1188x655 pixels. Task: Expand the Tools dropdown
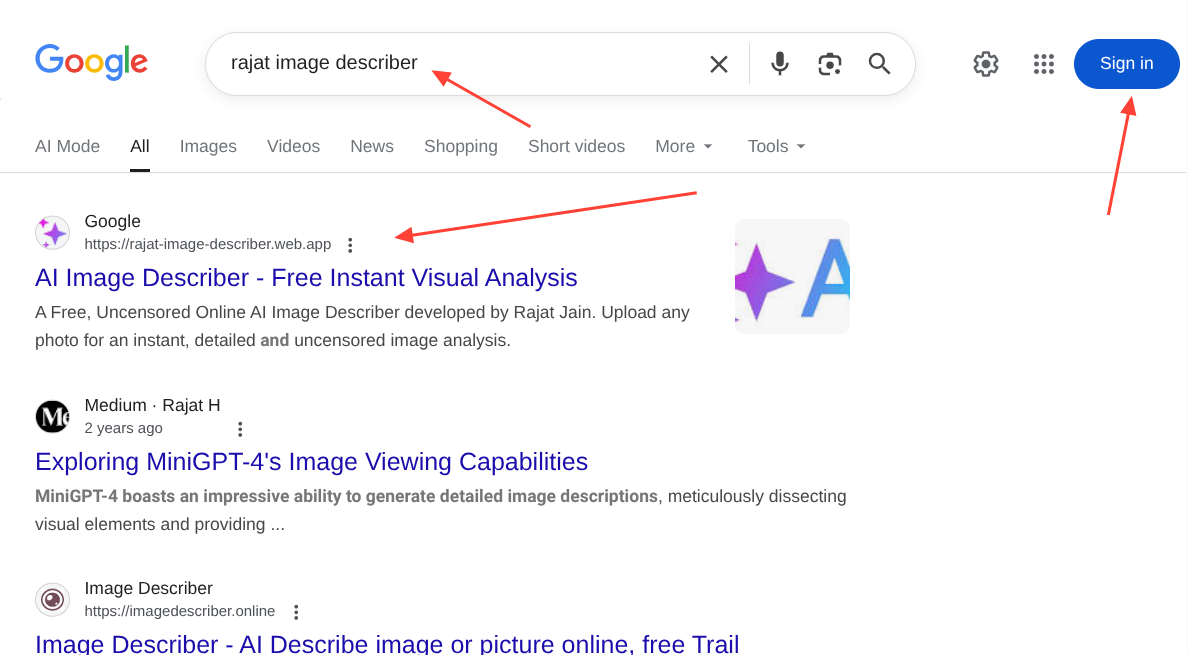[x=775, y=146]
